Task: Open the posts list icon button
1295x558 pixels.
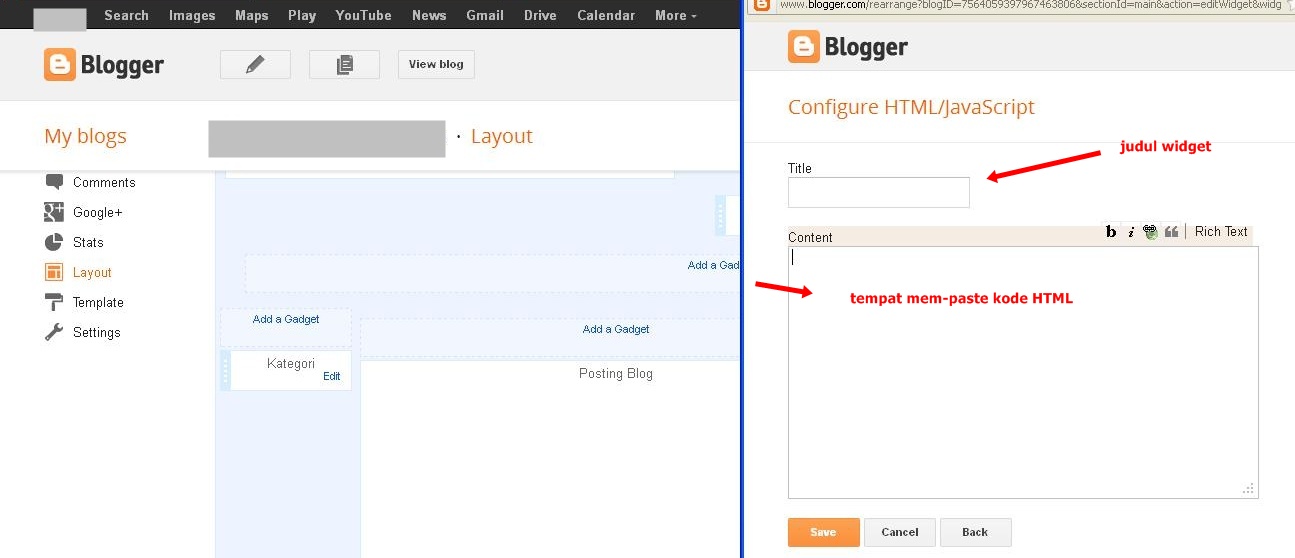Action: click(344, 64)
